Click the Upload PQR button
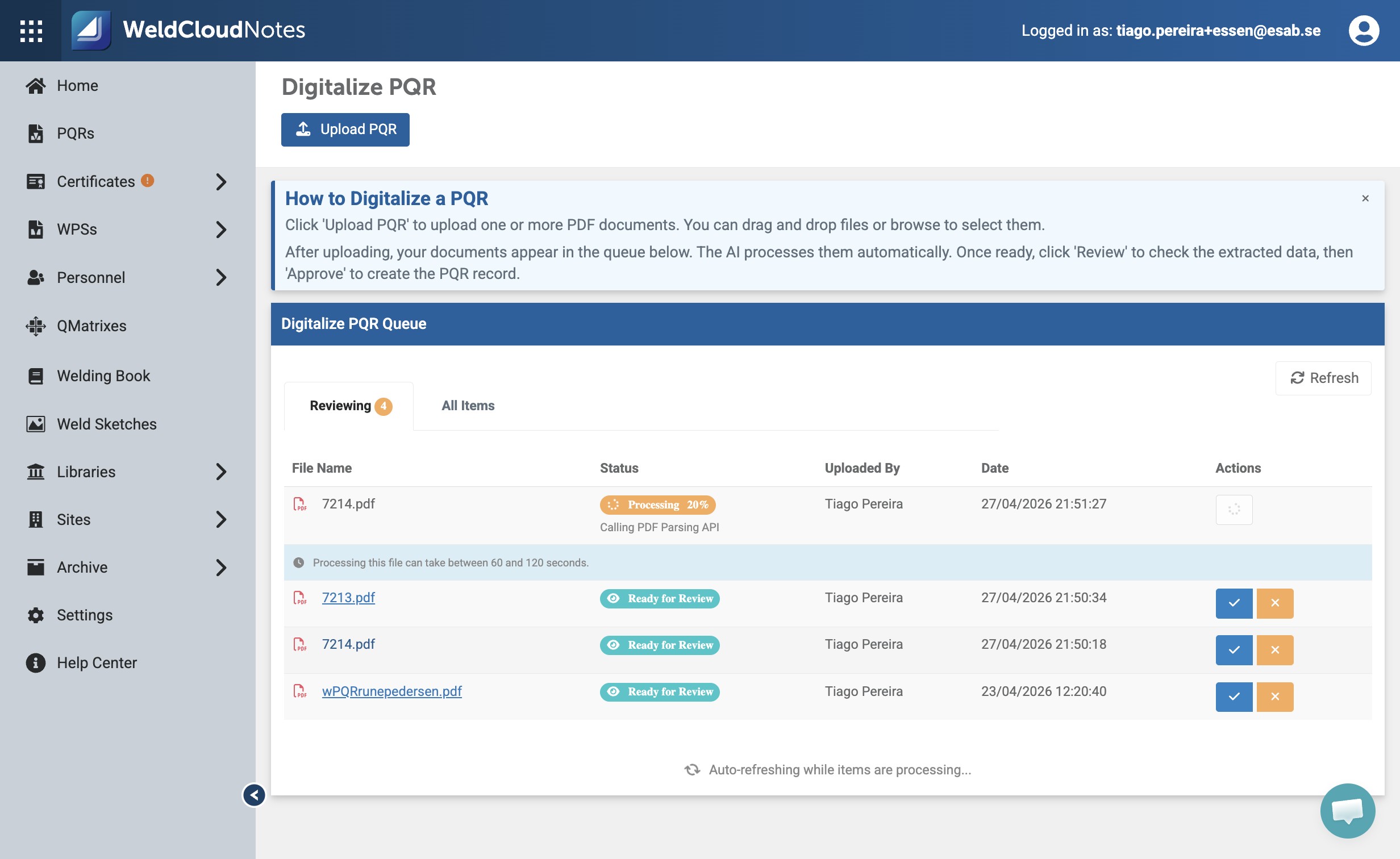Image resolution: width=1400 pixels, height=859 pixels. pos(345,130)
